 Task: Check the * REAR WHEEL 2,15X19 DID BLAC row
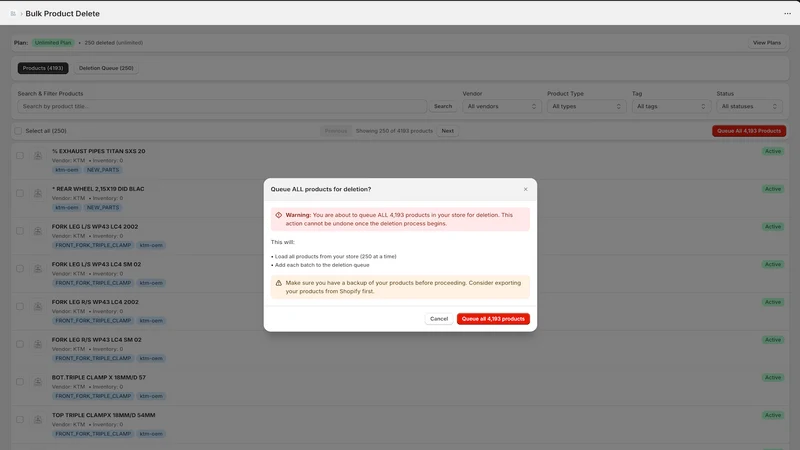pyautogui.click(x=20, y=193)
